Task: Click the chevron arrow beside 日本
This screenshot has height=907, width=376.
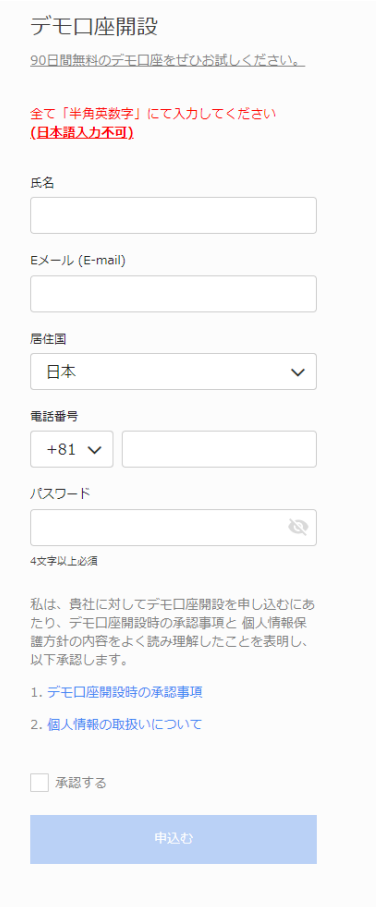Action: coord(297,372)
